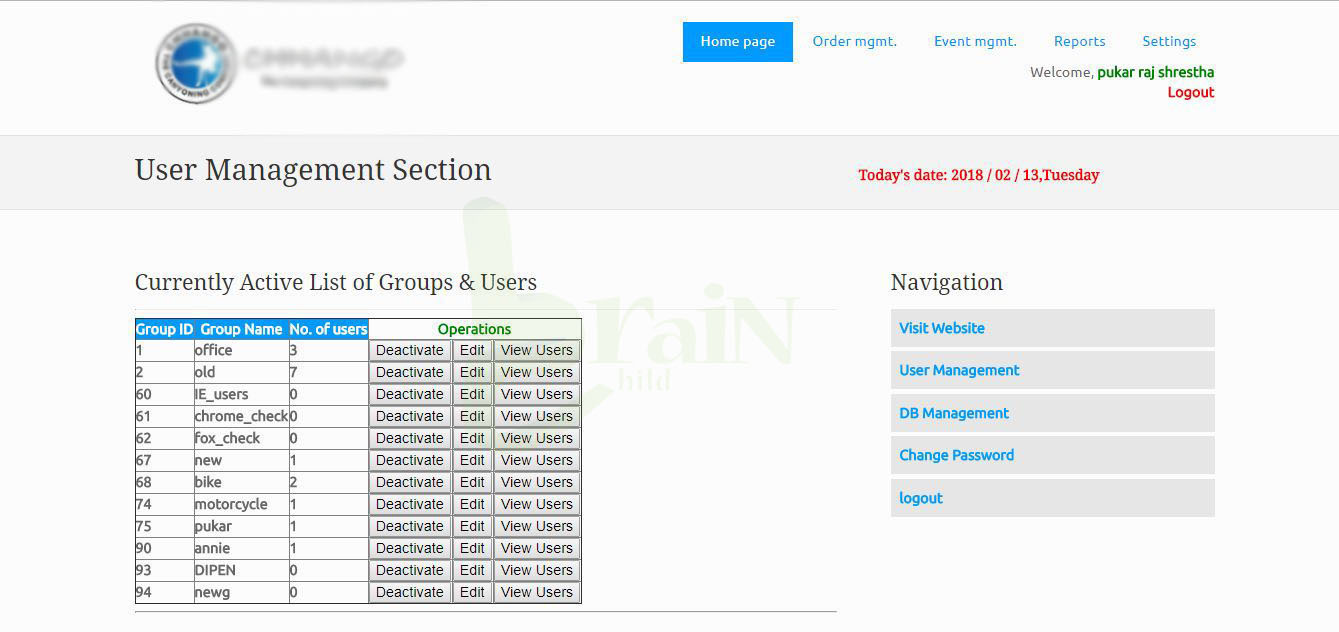Deactivate the DIPEN group
This screenshot has height=632, width=1339.
click(x=410, y=571)
